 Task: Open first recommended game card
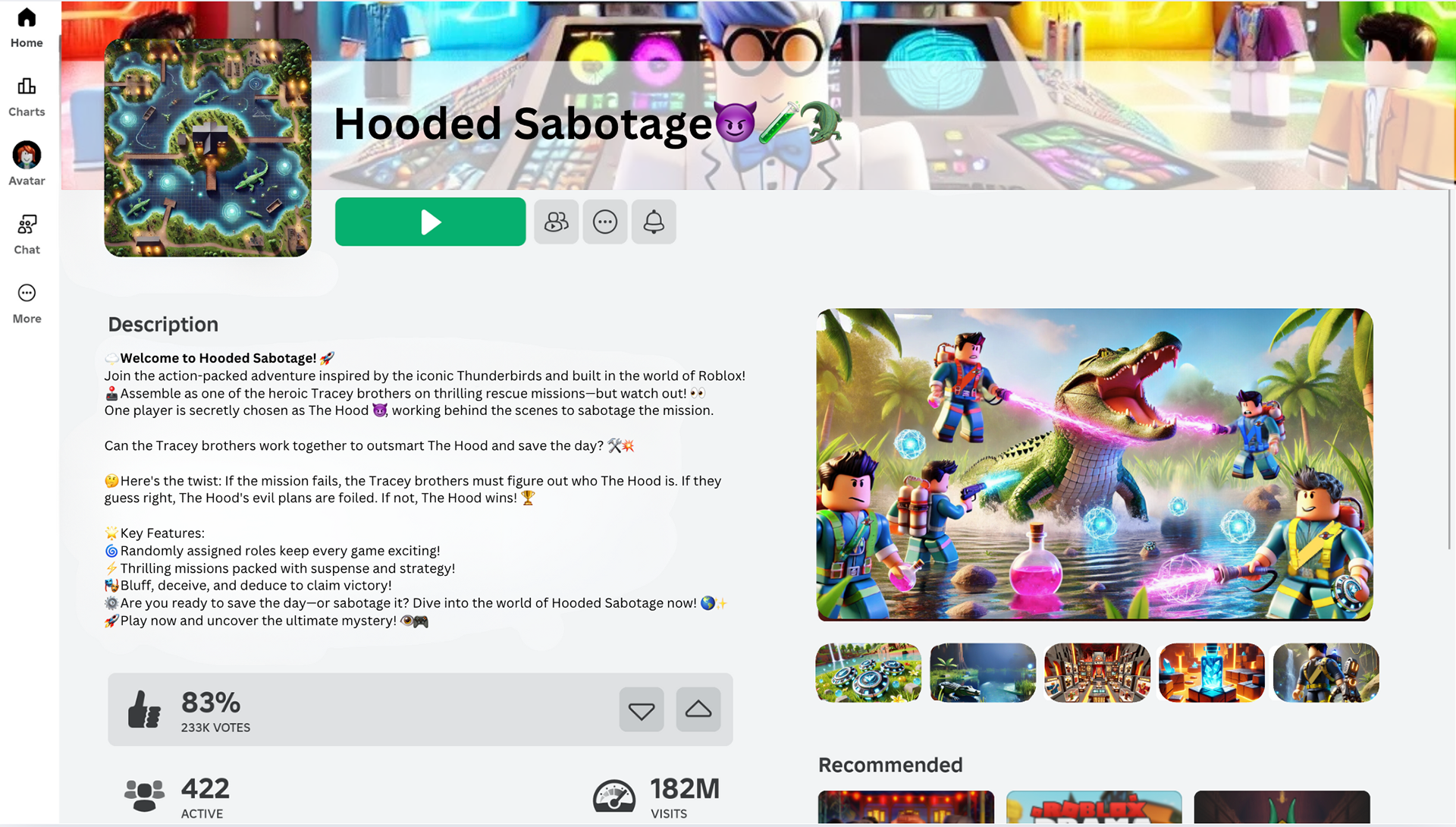(906, 807)
